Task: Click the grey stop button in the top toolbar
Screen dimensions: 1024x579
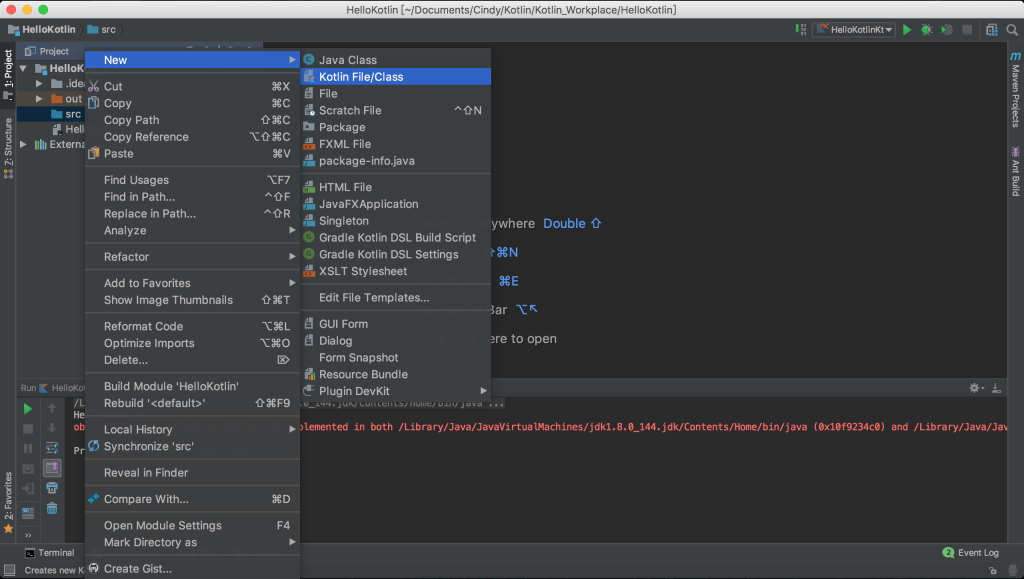Action: (967, 29)
